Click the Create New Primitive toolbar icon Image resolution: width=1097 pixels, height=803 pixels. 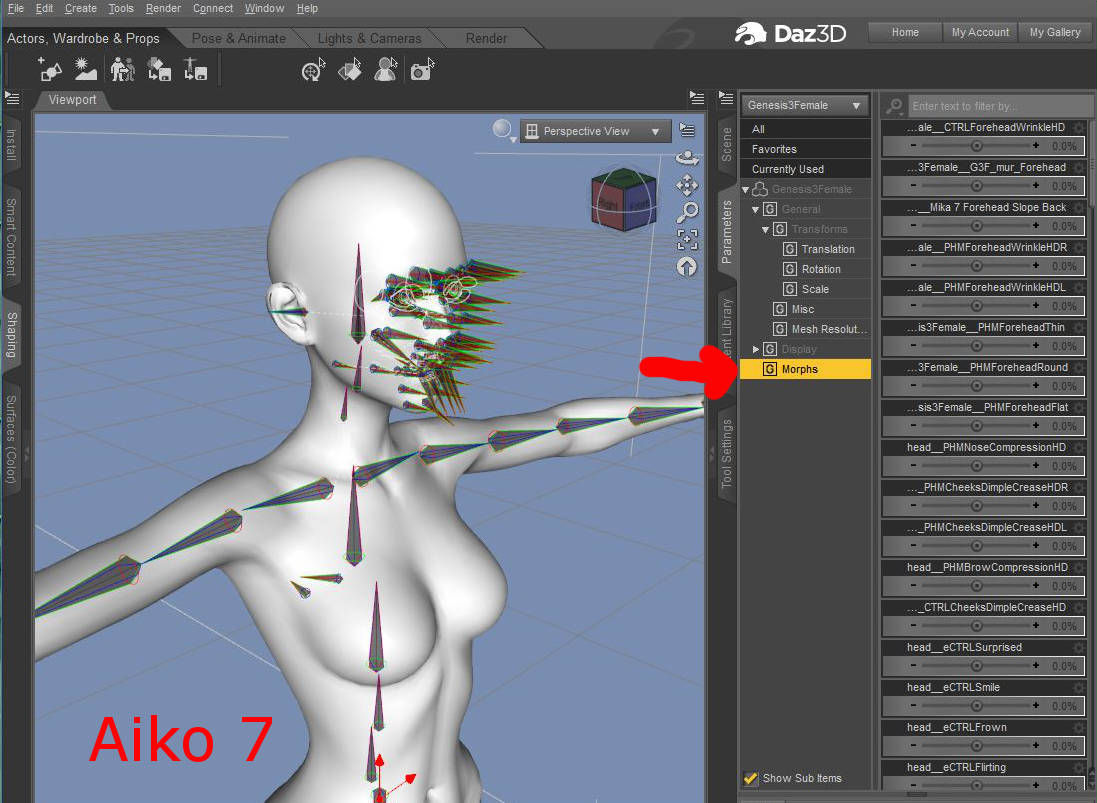tap(49, 69)
